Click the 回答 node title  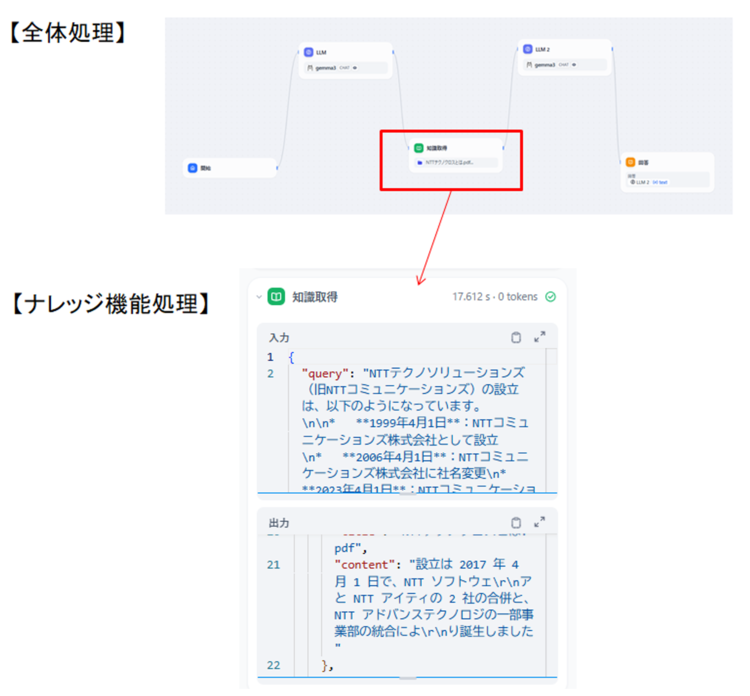(x=643, y=163)
